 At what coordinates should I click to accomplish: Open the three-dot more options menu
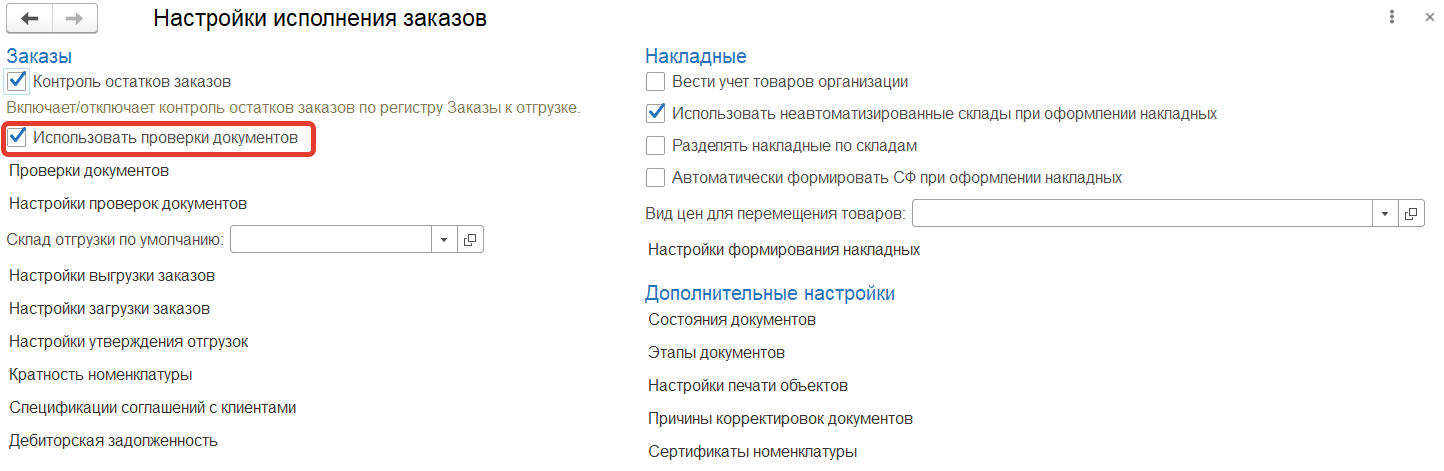pyautogui.click(x=1392, y=18)
